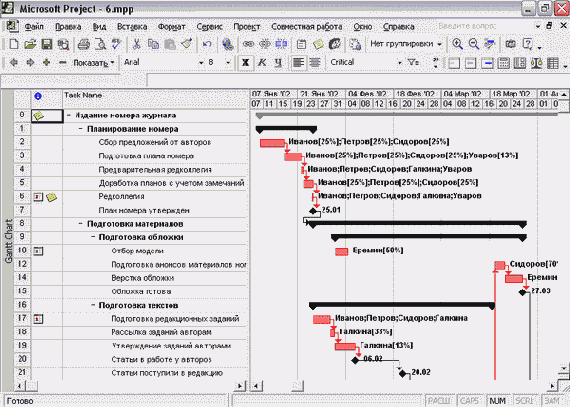
Task: Click the Save icon in toolbar
Action: tap(47, 44)
